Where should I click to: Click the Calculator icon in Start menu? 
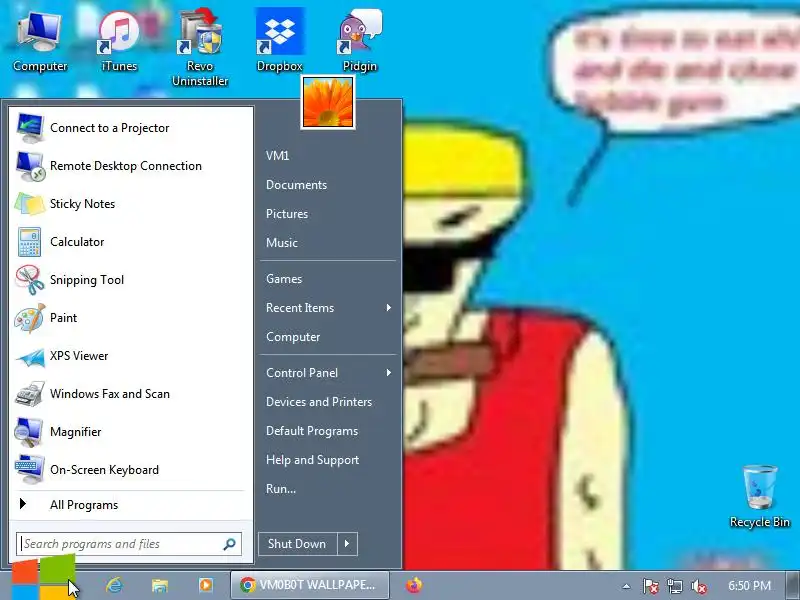pos(30,242)
